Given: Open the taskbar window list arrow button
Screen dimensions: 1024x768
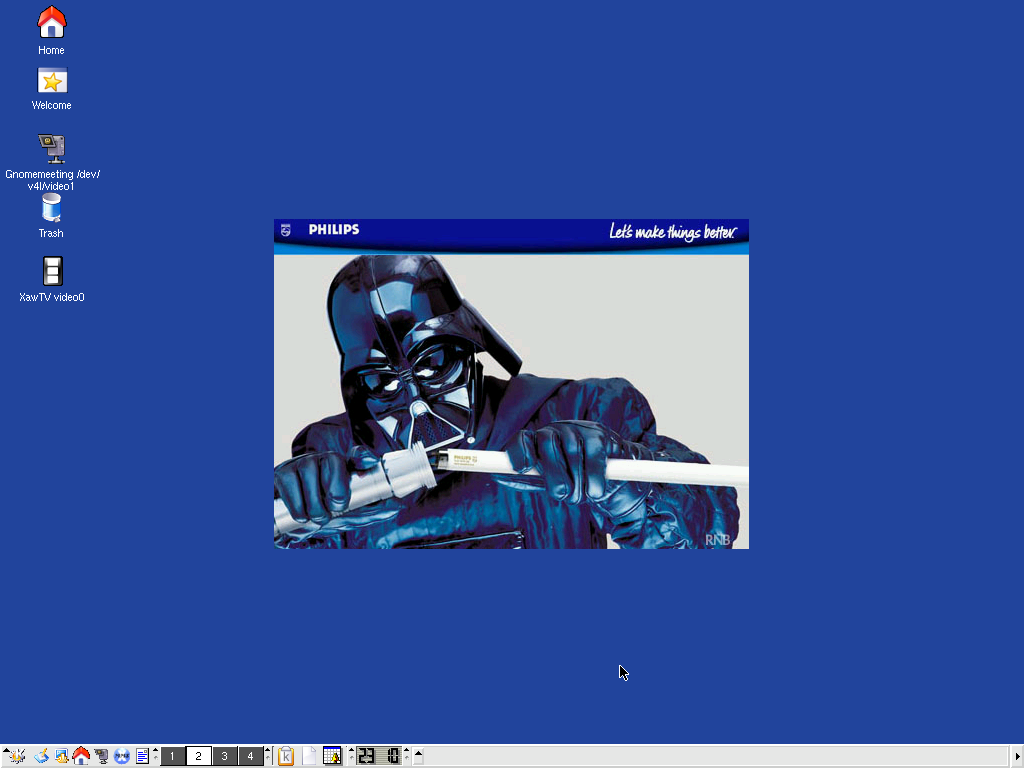Looking at the screenshot, I should (x=419, y=756).
